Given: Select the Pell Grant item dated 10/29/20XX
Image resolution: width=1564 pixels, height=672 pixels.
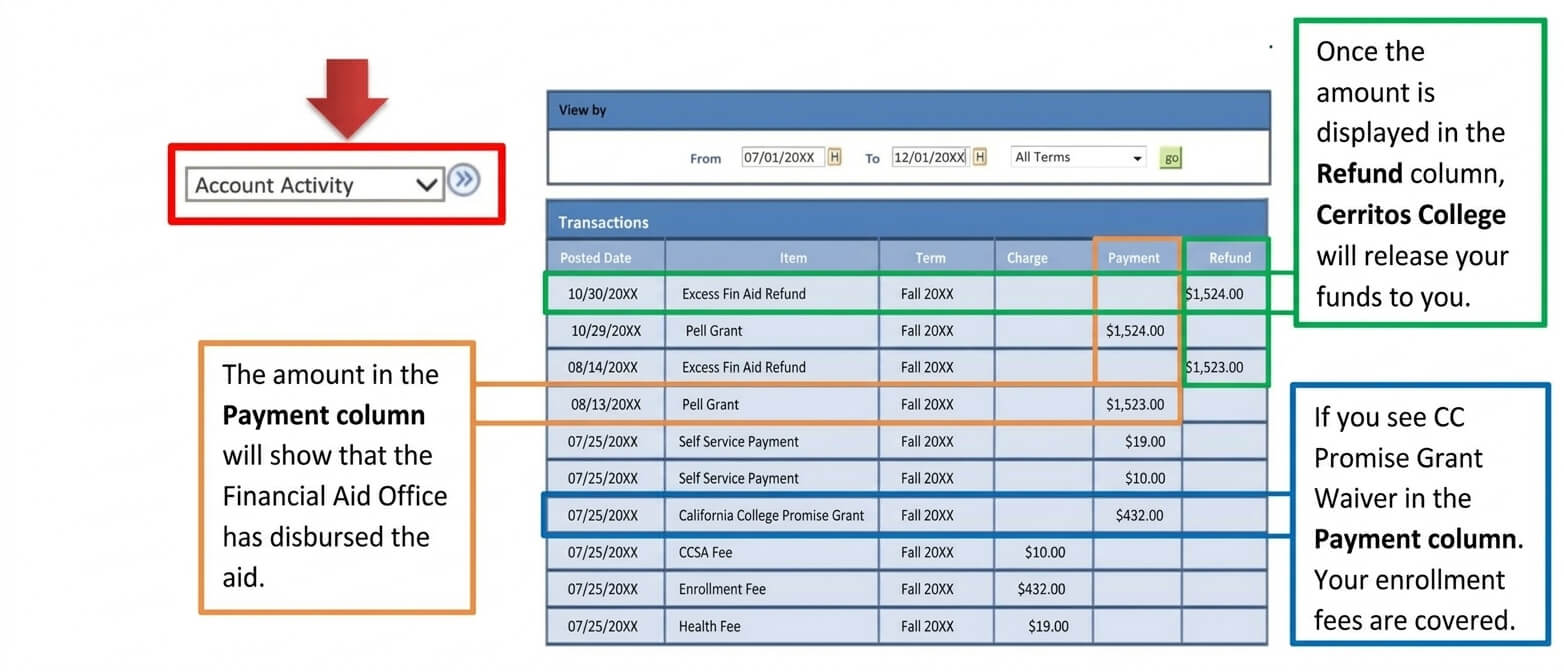Looking at the screenshot, I should (x=714, y=330).
